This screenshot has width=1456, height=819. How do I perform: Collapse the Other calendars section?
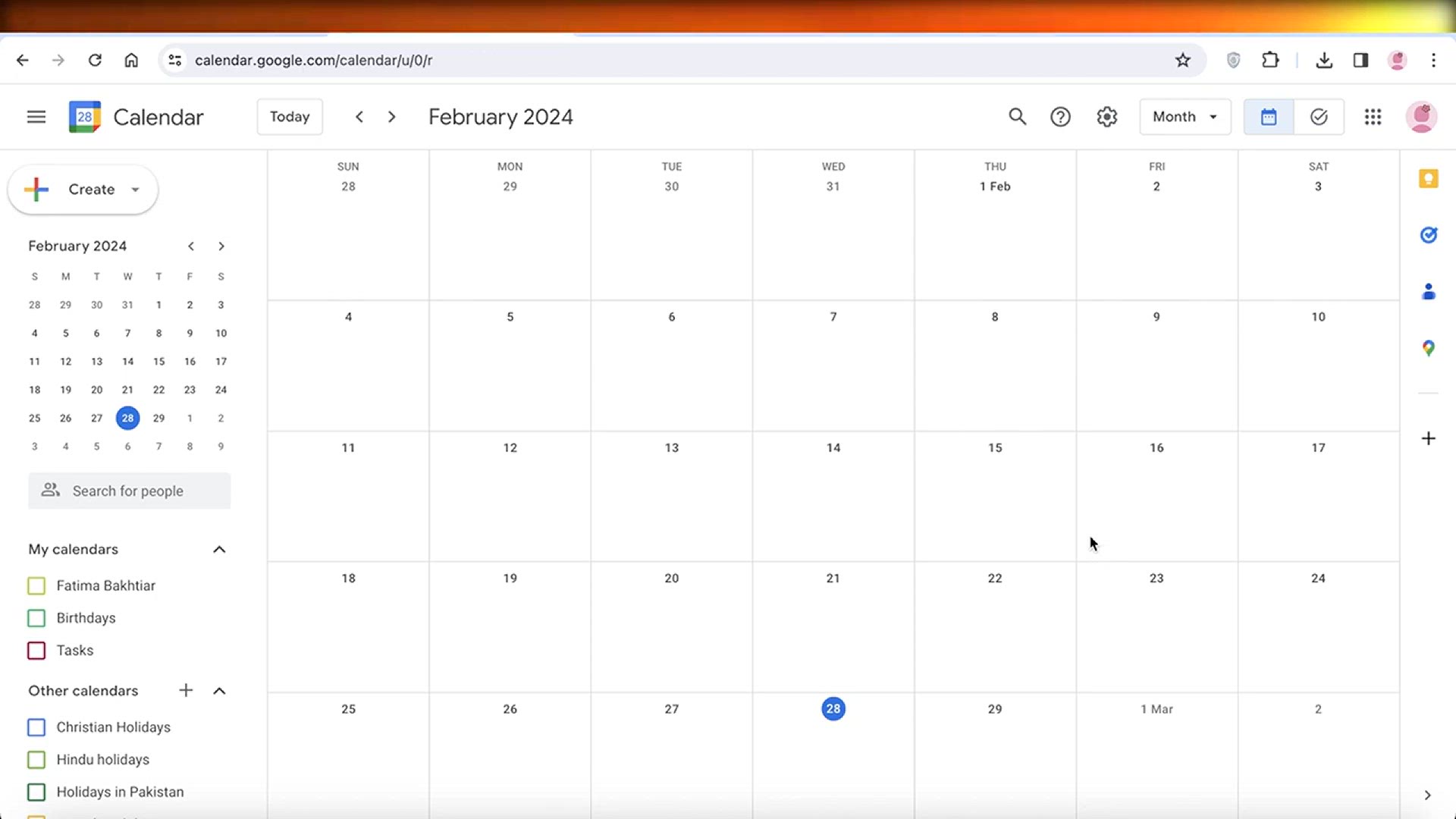click(x=219, y=691)
